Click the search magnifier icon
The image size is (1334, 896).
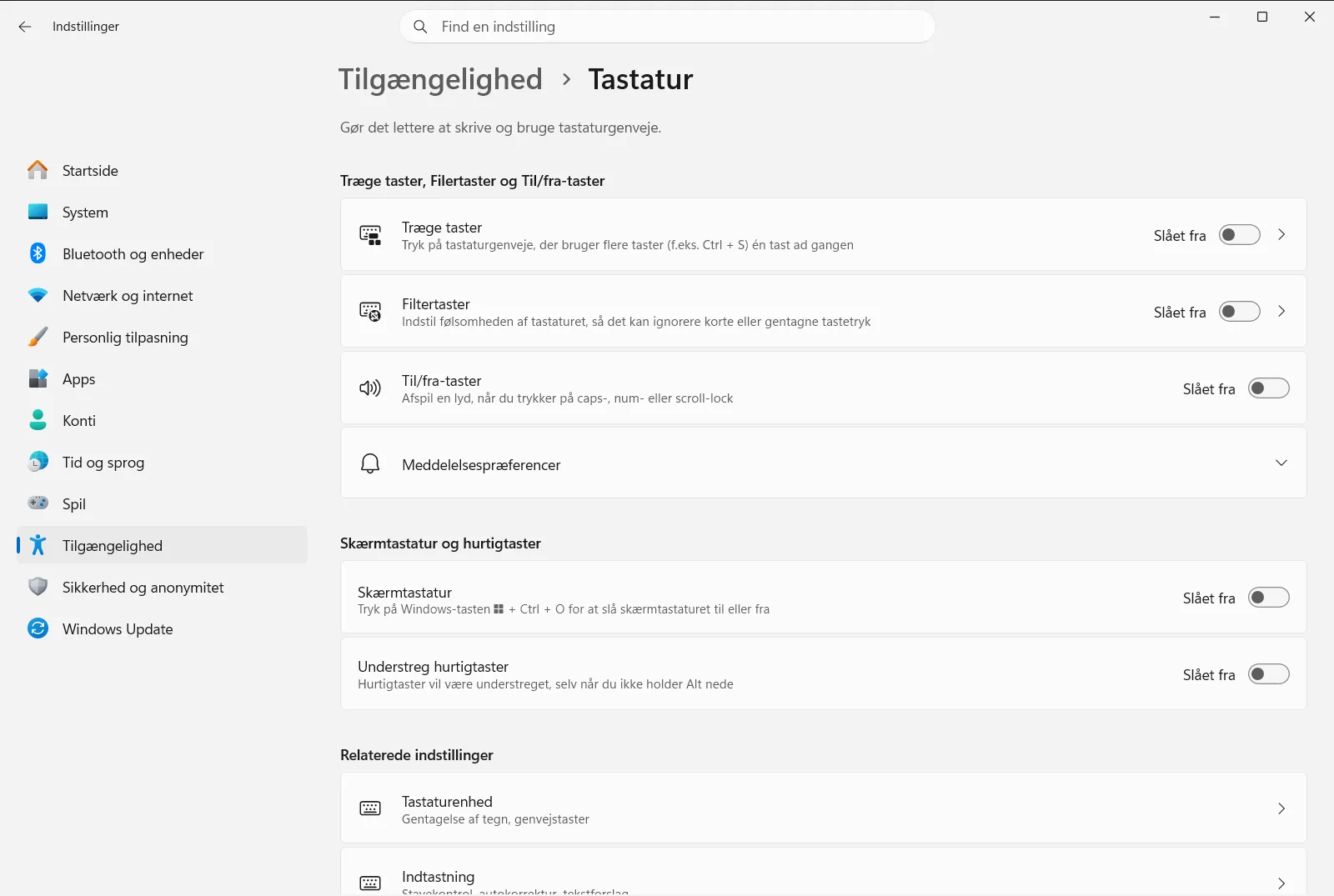click(421, 27)
